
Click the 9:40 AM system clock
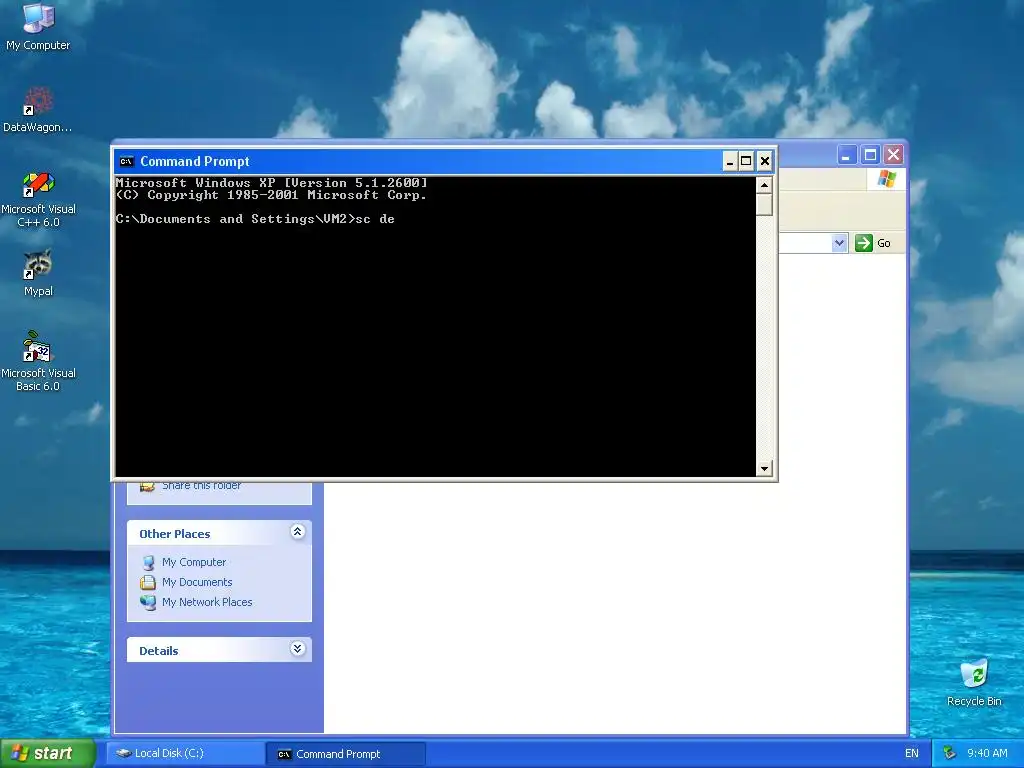[987, 753]
